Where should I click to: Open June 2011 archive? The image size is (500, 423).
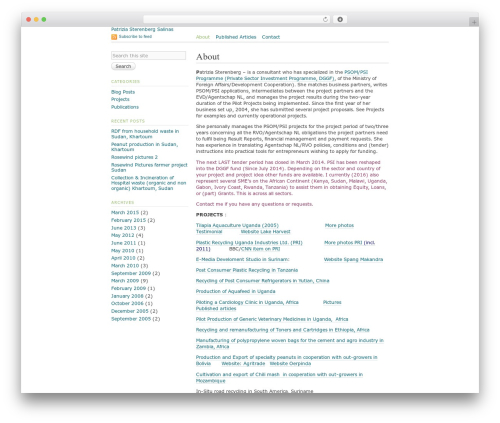tap(124, 243)
